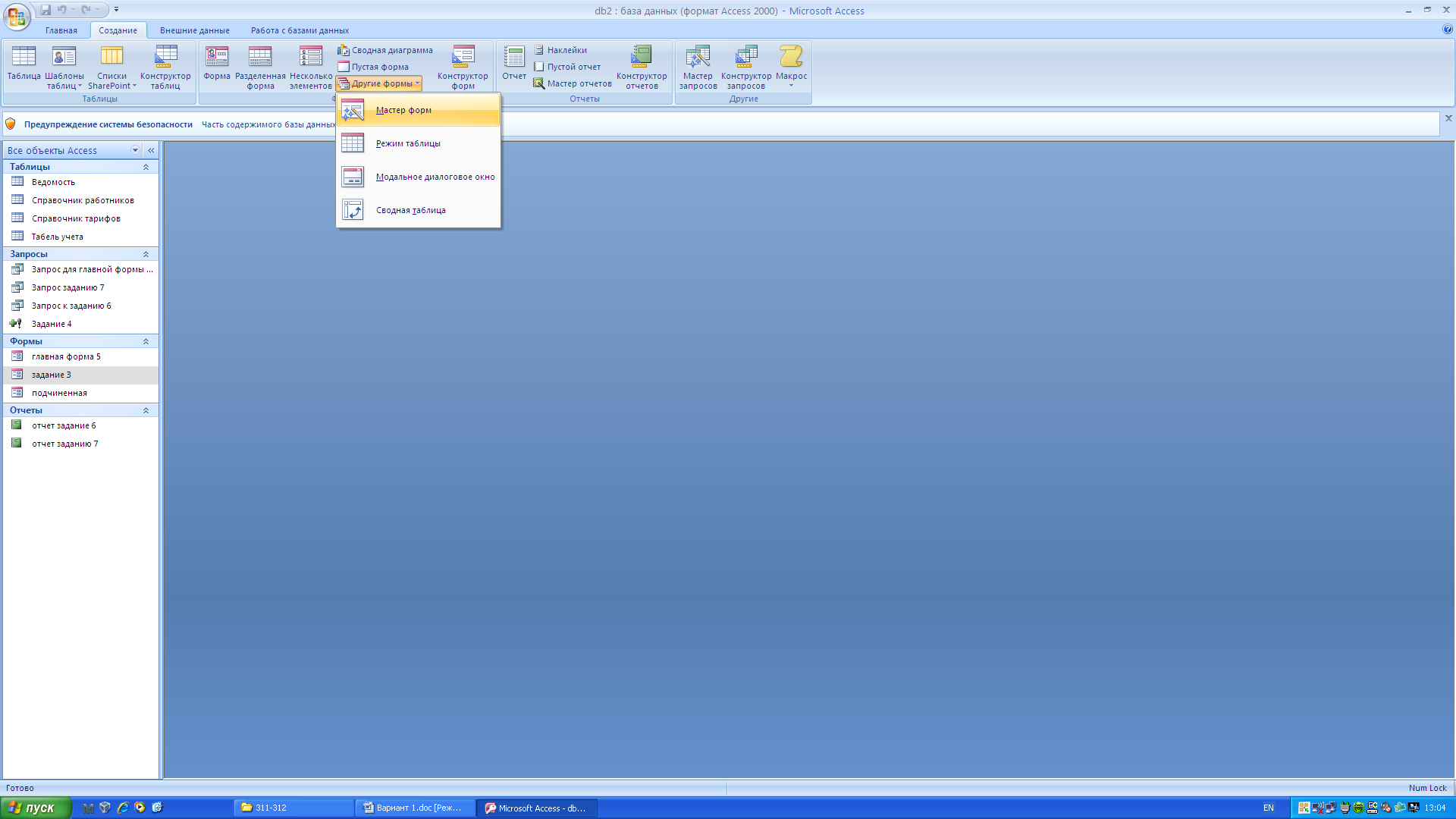Select query Запрос для главной формы
1456x819 pixels.
80,269
